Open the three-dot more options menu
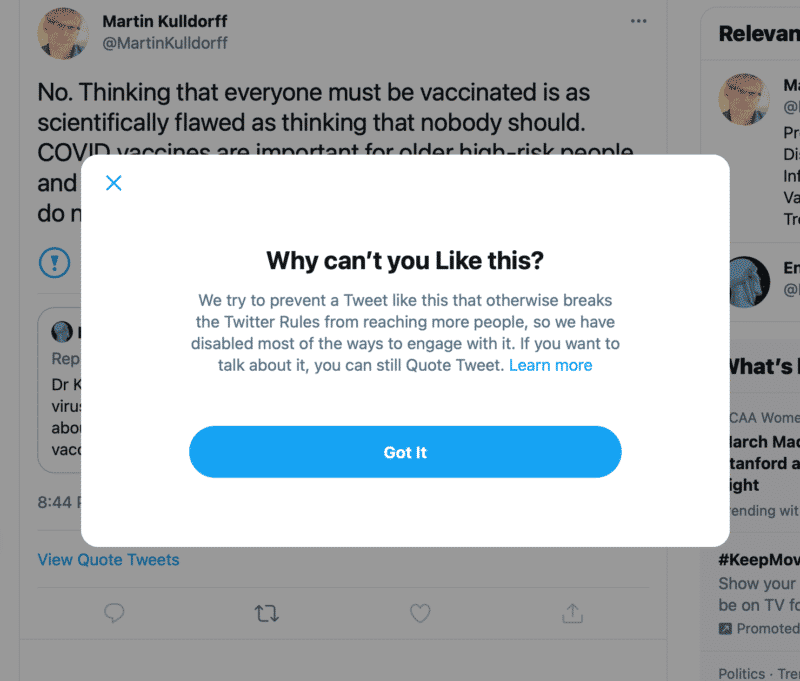This screenshot has height=681, width=800. coord(638,21)
